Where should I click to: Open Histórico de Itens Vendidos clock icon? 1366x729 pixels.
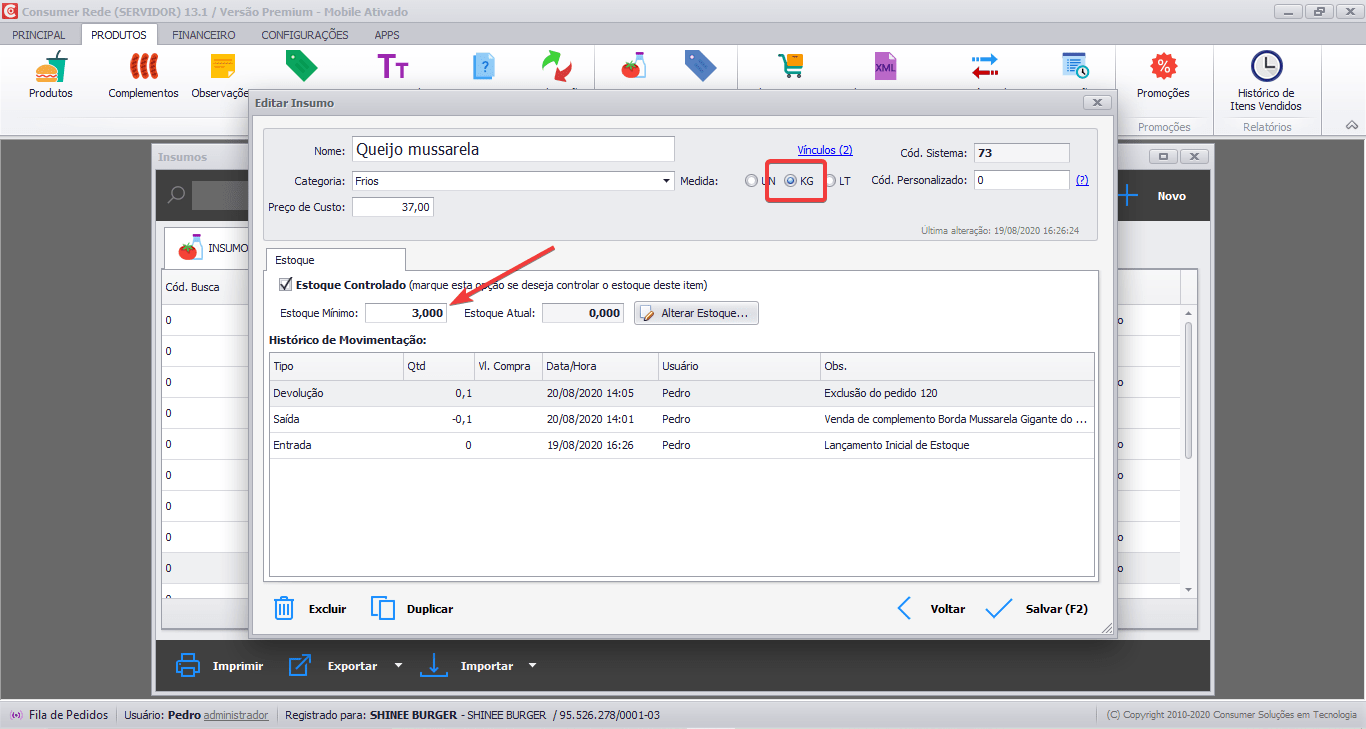pos(1266,66)
